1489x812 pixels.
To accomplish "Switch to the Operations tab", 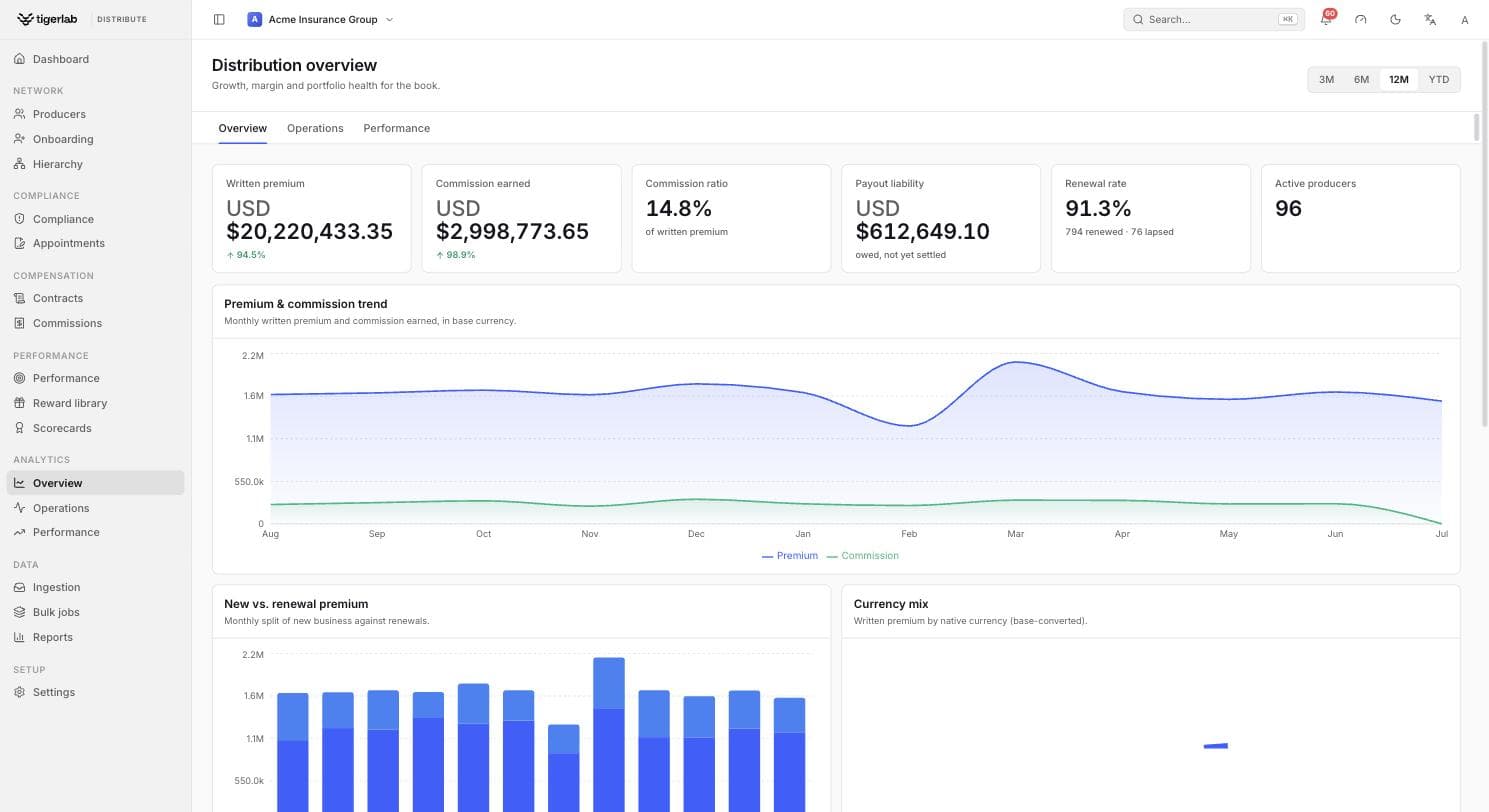I will coord(315,128).
